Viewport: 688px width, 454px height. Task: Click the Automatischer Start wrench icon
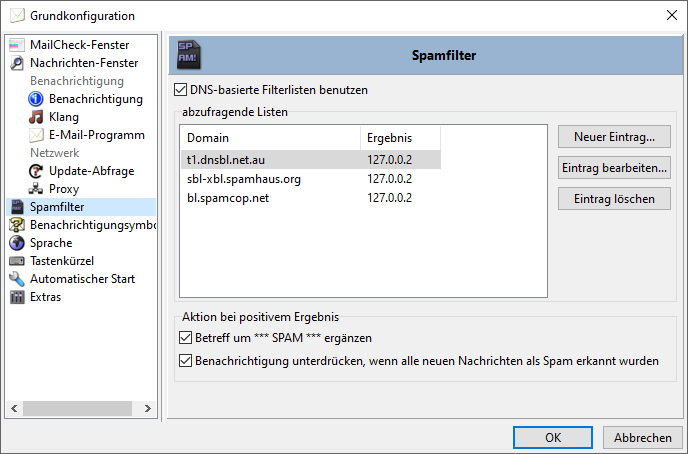(x=17, y=279)
